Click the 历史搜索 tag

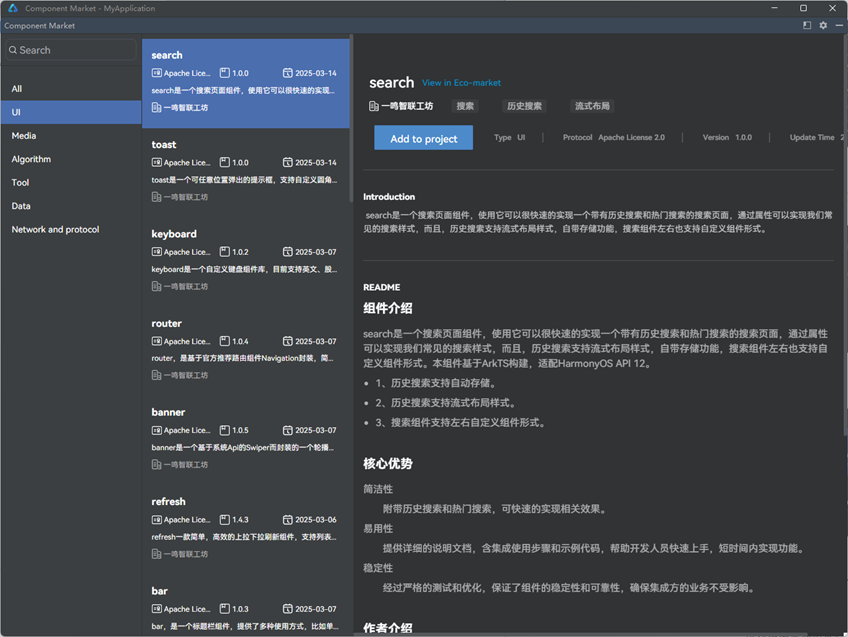click(x=524, y=106)
